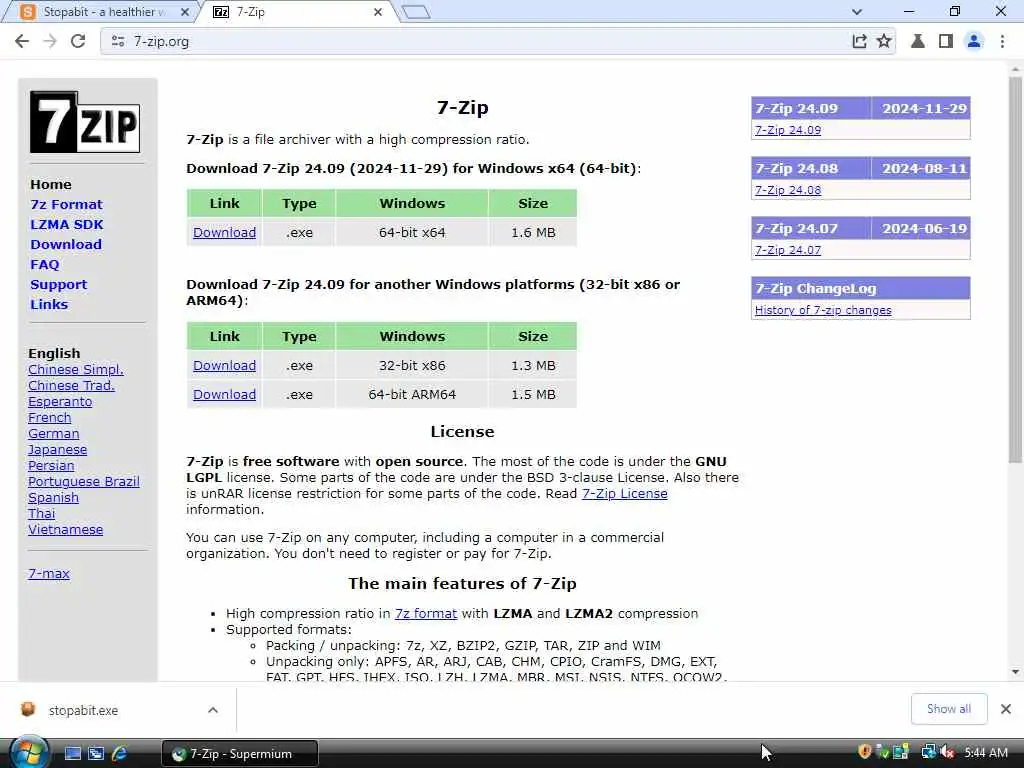This screenshot has width=1024, height=768.
Task: Click Show Desktop quick launch icon
Action: [x=73, y=754]
